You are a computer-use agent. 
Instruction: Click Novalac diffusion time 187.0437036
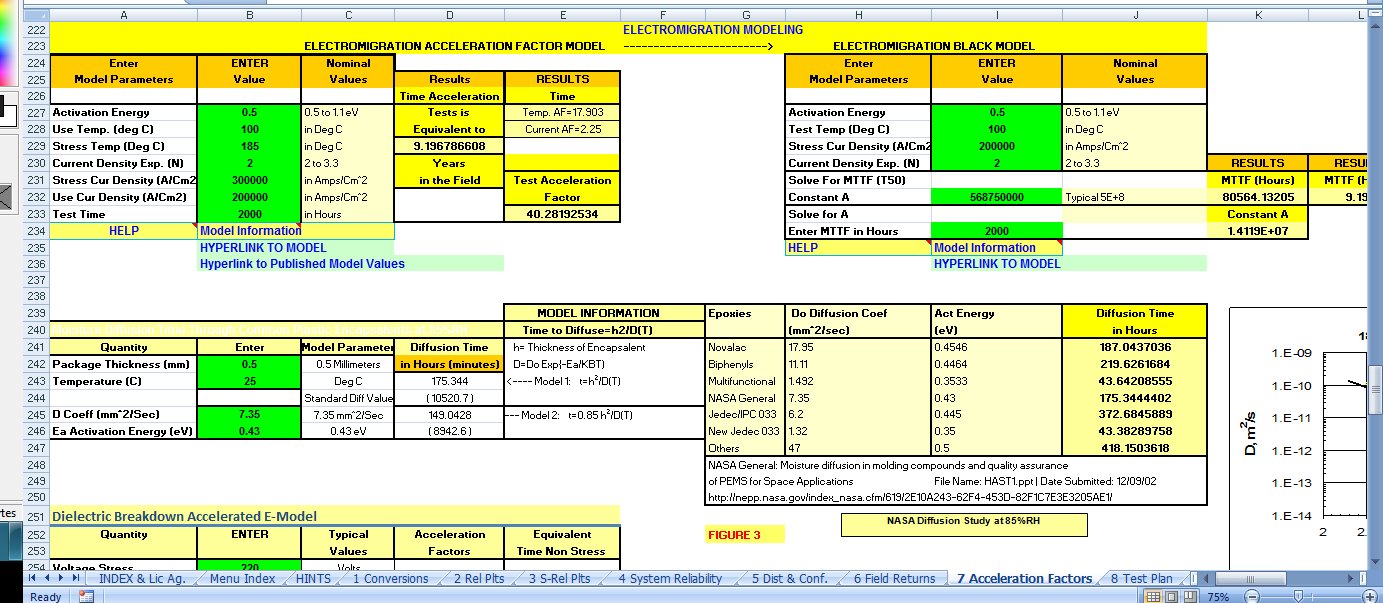click(1134, 347)
